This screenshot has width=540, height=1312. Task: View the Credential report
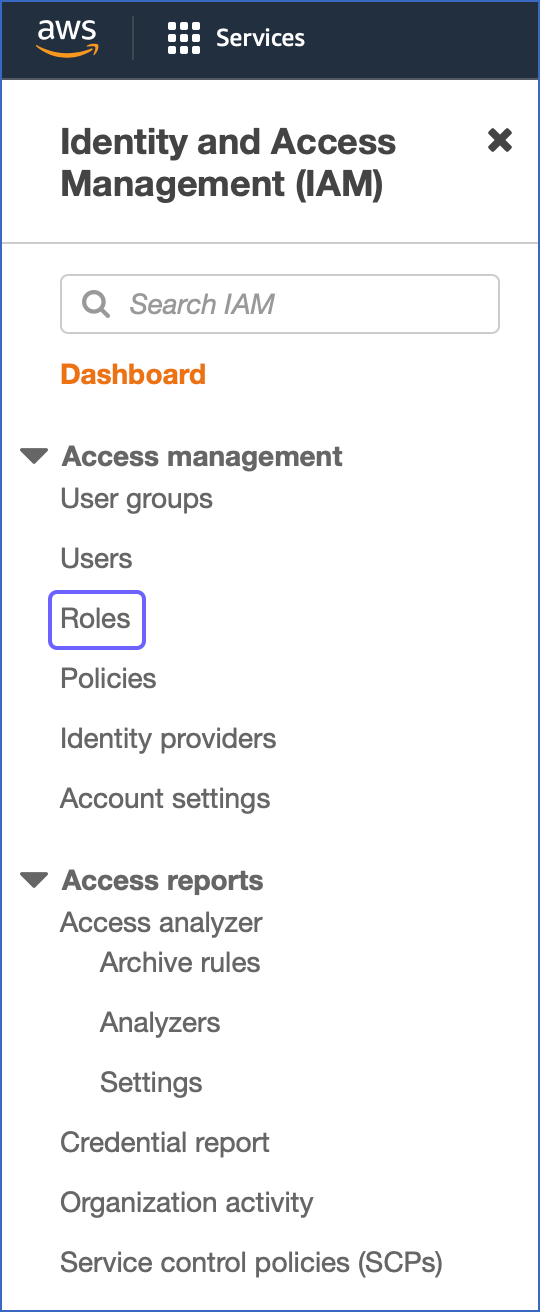166,1142
